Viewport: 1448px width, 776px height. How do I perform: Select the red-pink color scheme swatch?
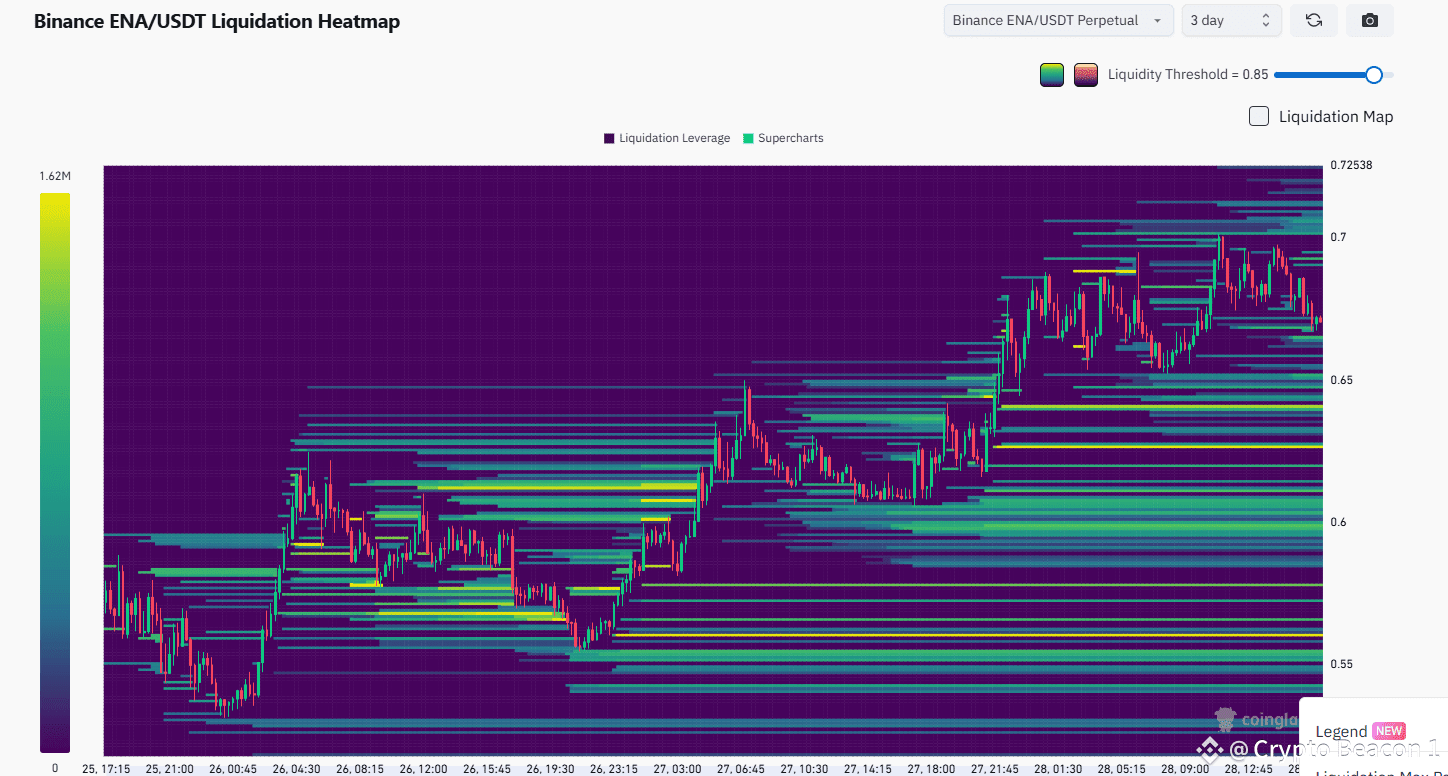pyautogui.click(x=1086, y=74)
